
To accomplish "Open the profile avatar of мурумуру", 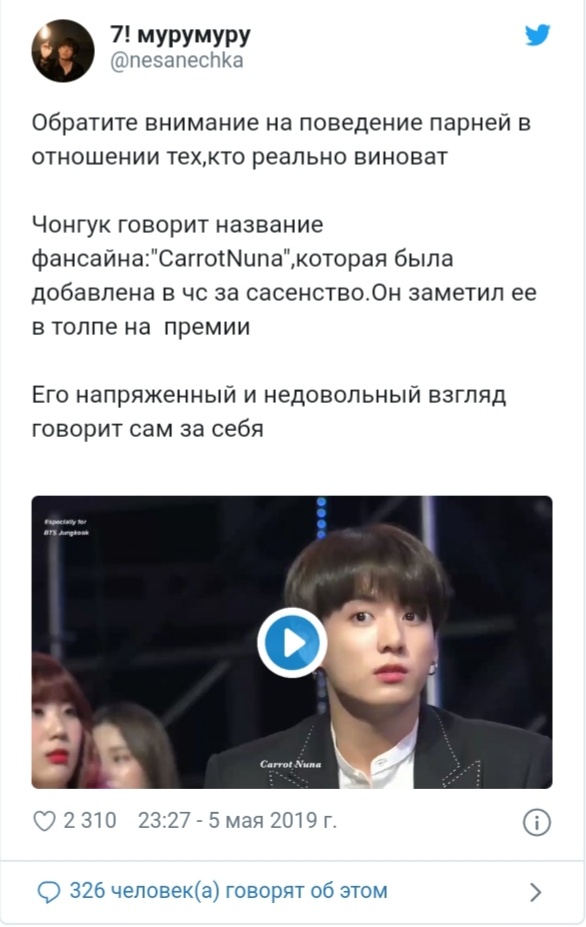I will coord(63,51).
